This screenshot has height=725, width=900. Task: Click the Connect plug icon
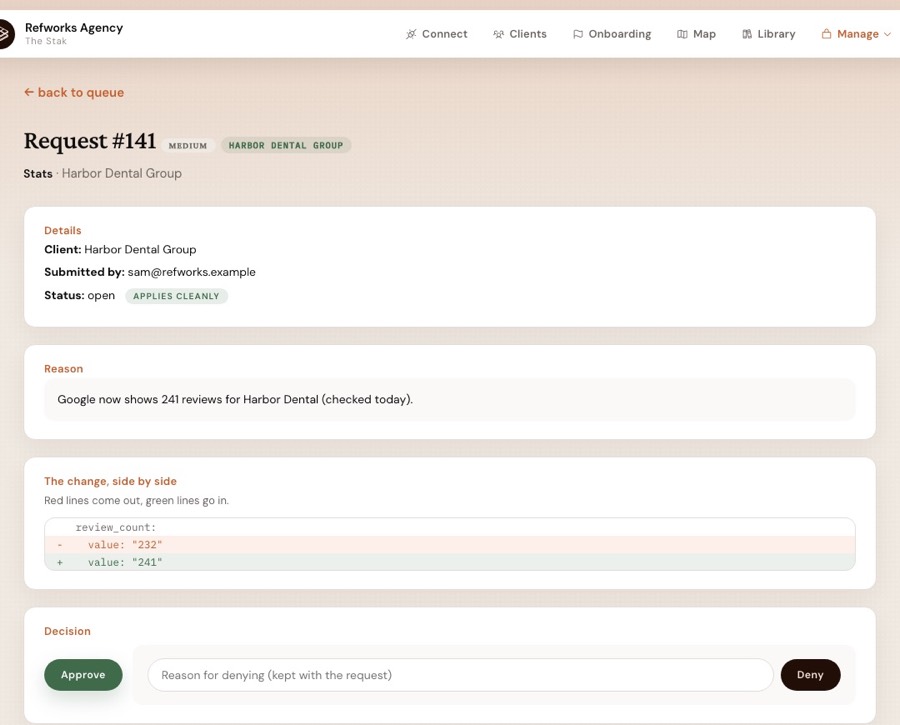click(x=411, y=34)
